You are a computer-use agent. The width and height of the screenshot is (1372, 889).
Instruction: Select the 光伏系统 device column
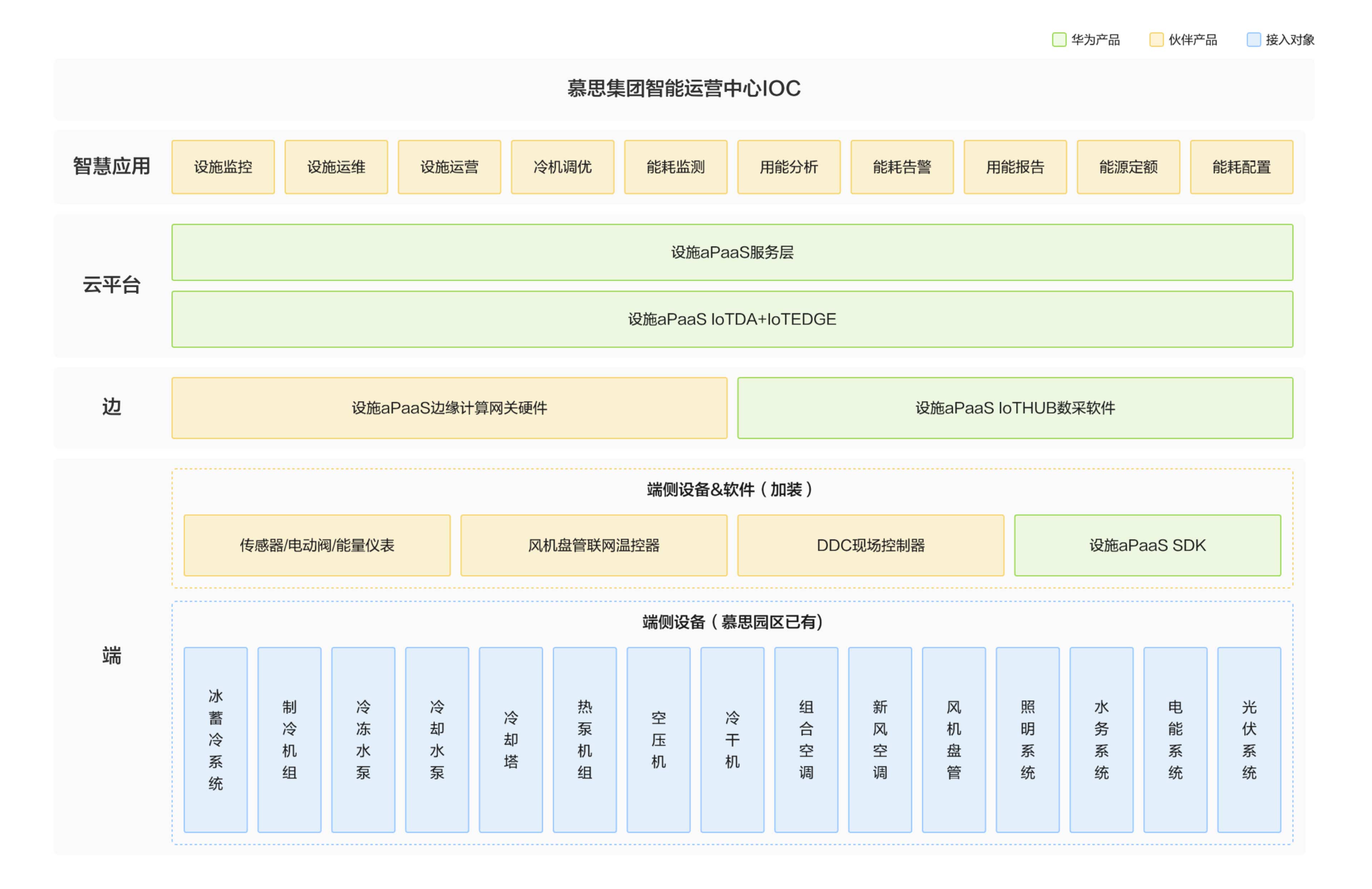pos(1249,740)
